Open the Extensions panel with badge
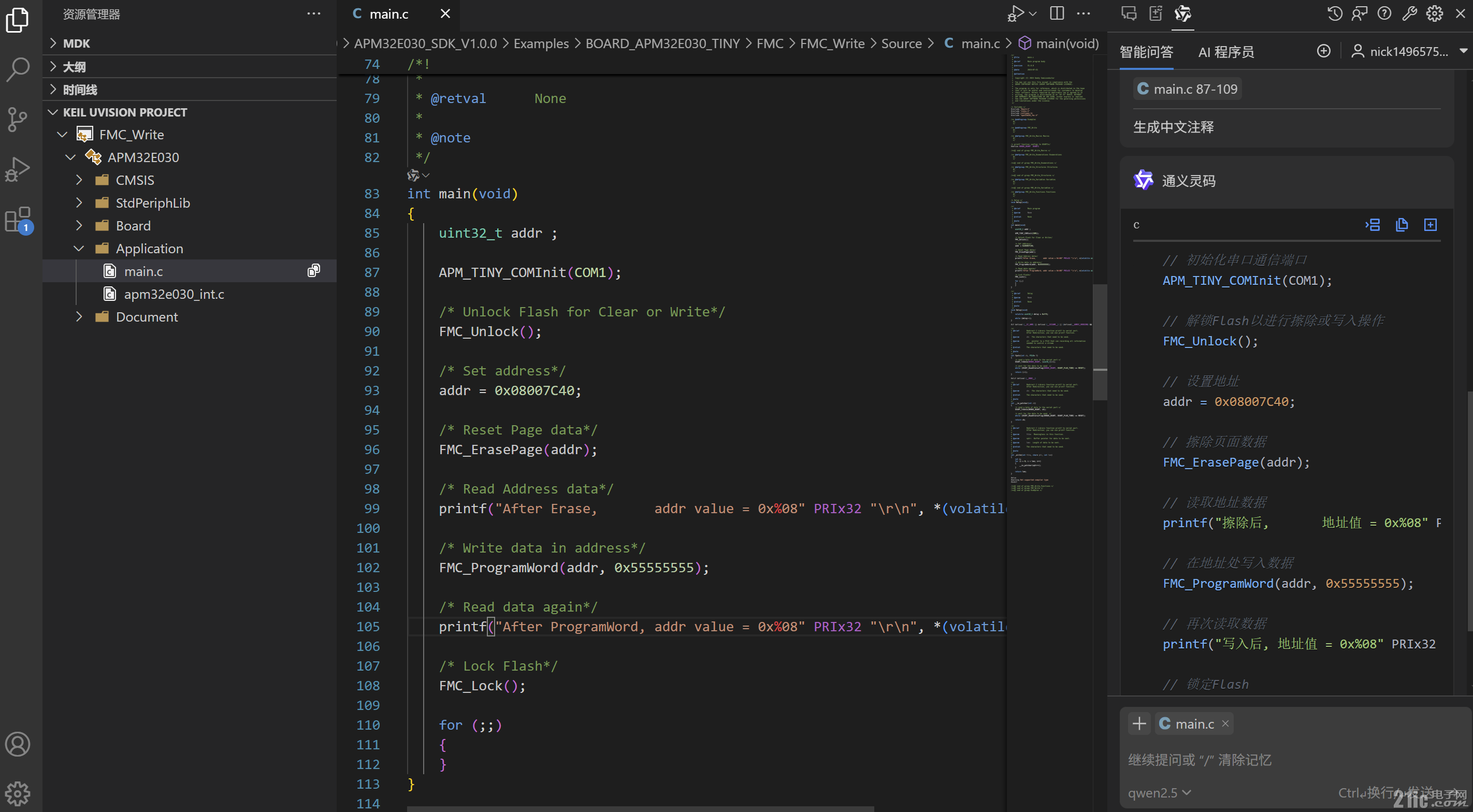 (18, 219)
